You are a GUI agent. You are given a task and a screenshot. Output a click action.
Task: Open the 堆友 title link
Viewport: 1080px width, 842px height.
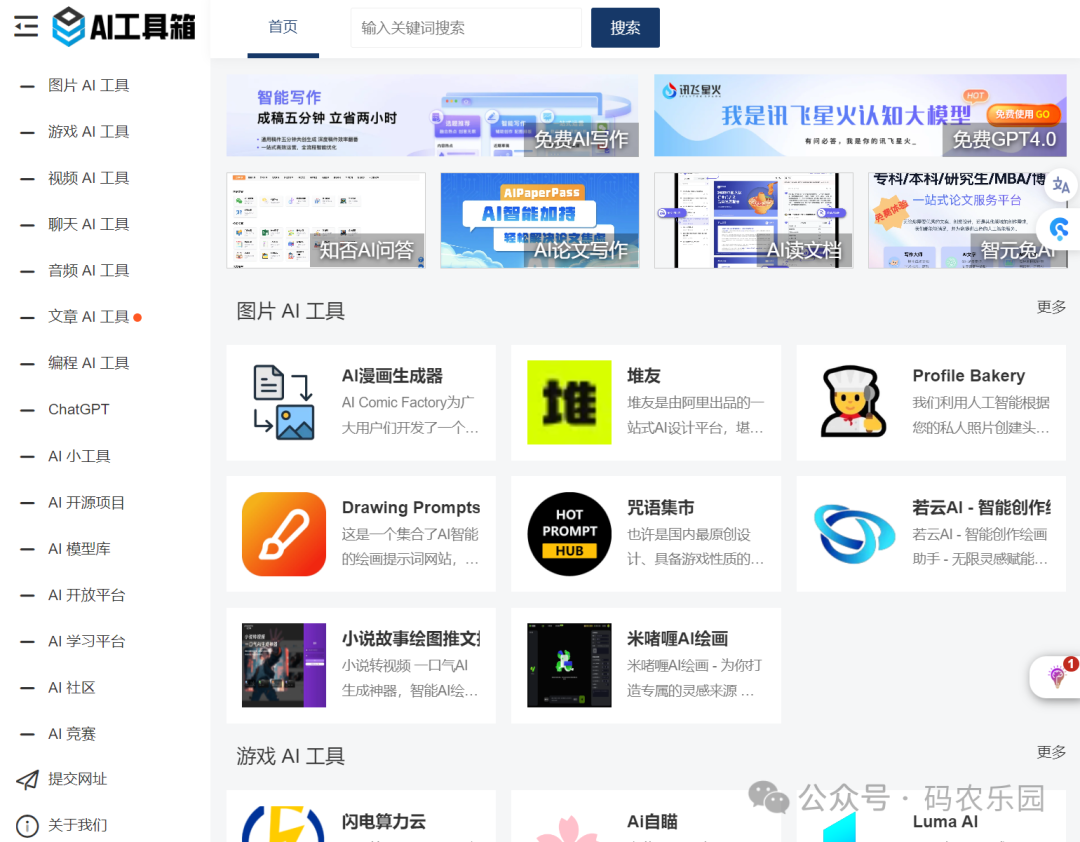point(644,376)
